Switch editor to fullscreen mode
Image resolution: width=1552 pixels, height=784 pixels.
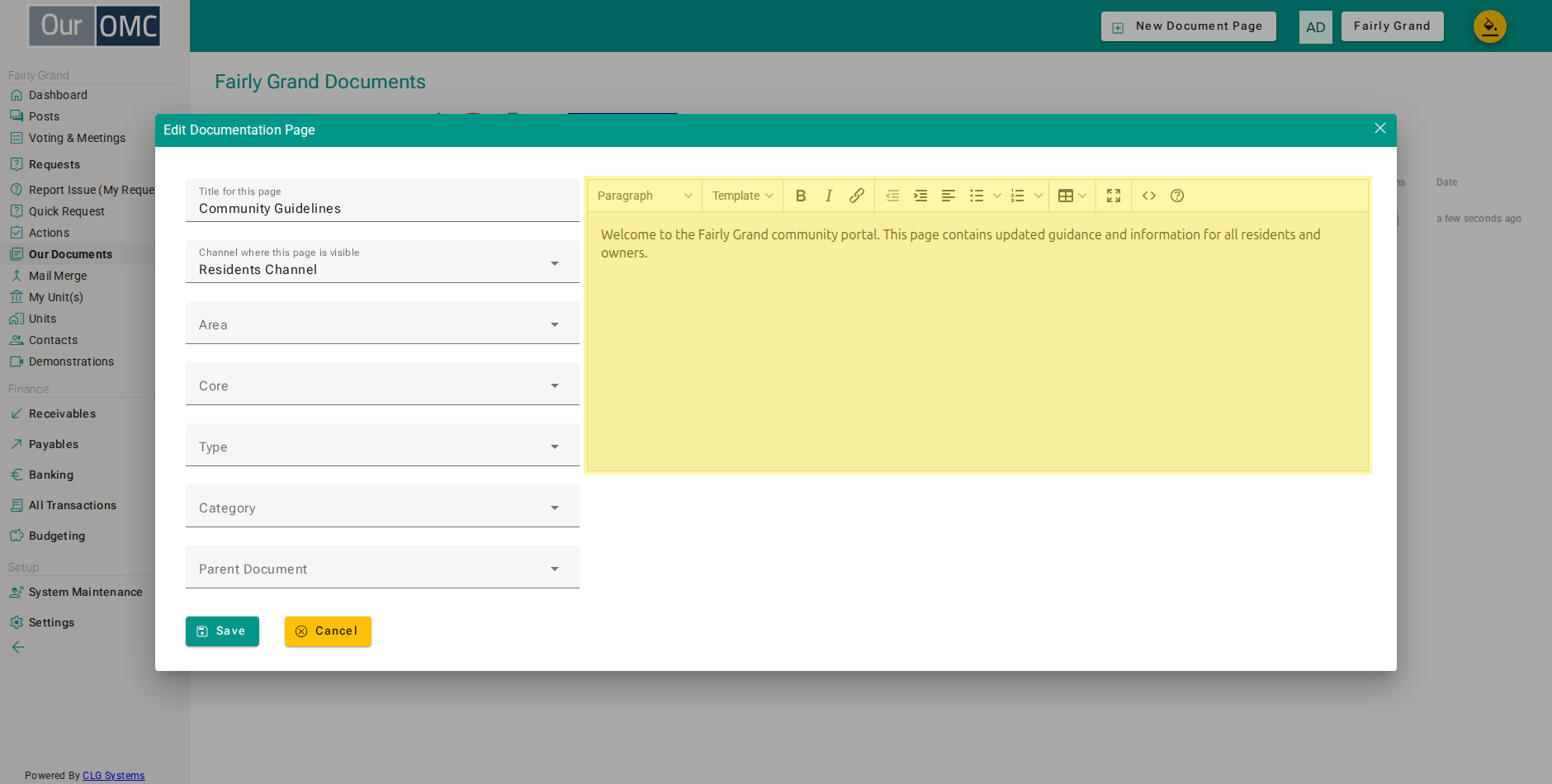1114,196
